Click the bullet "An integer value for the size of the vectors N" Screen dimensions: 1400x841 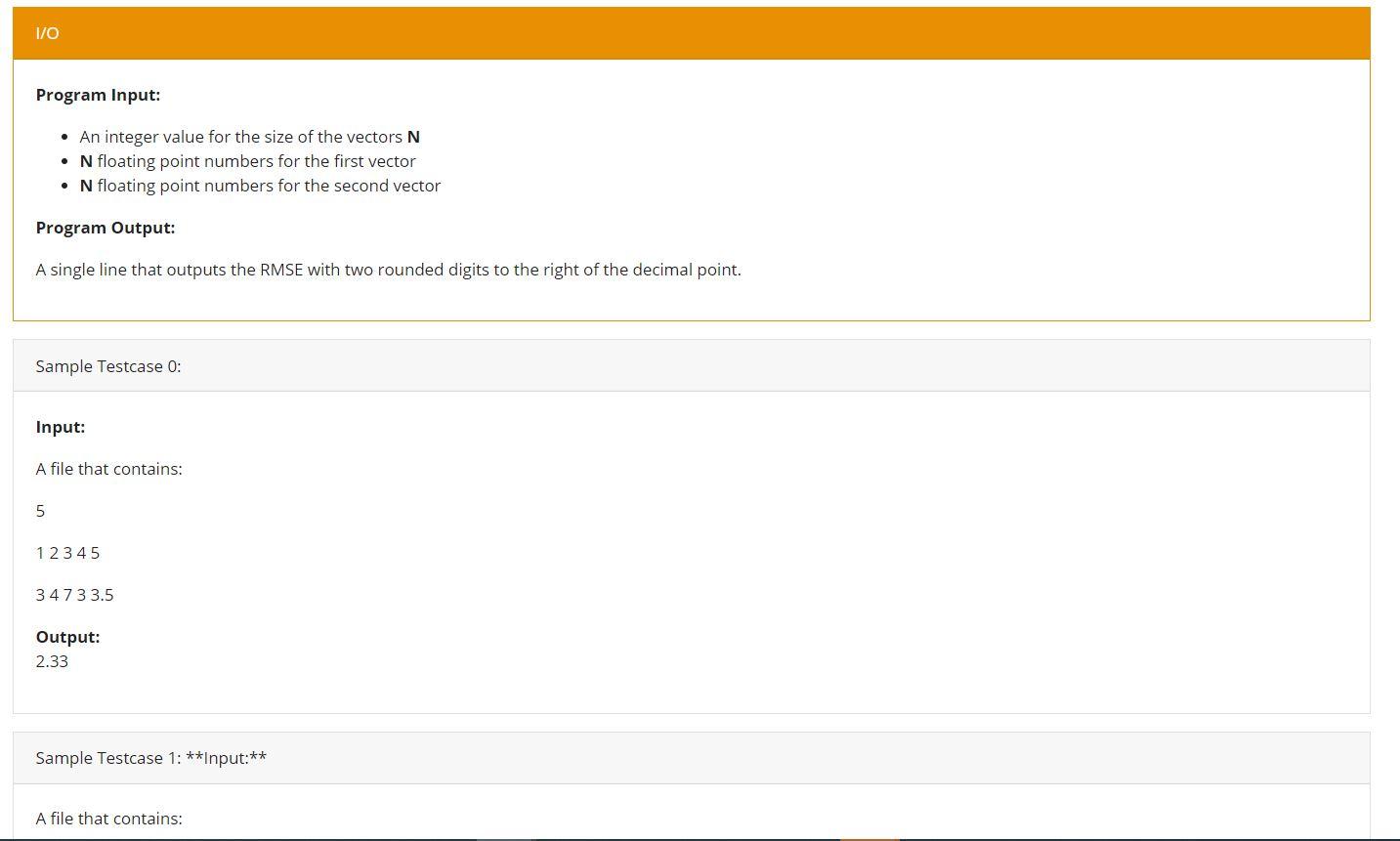coord(250,137)
